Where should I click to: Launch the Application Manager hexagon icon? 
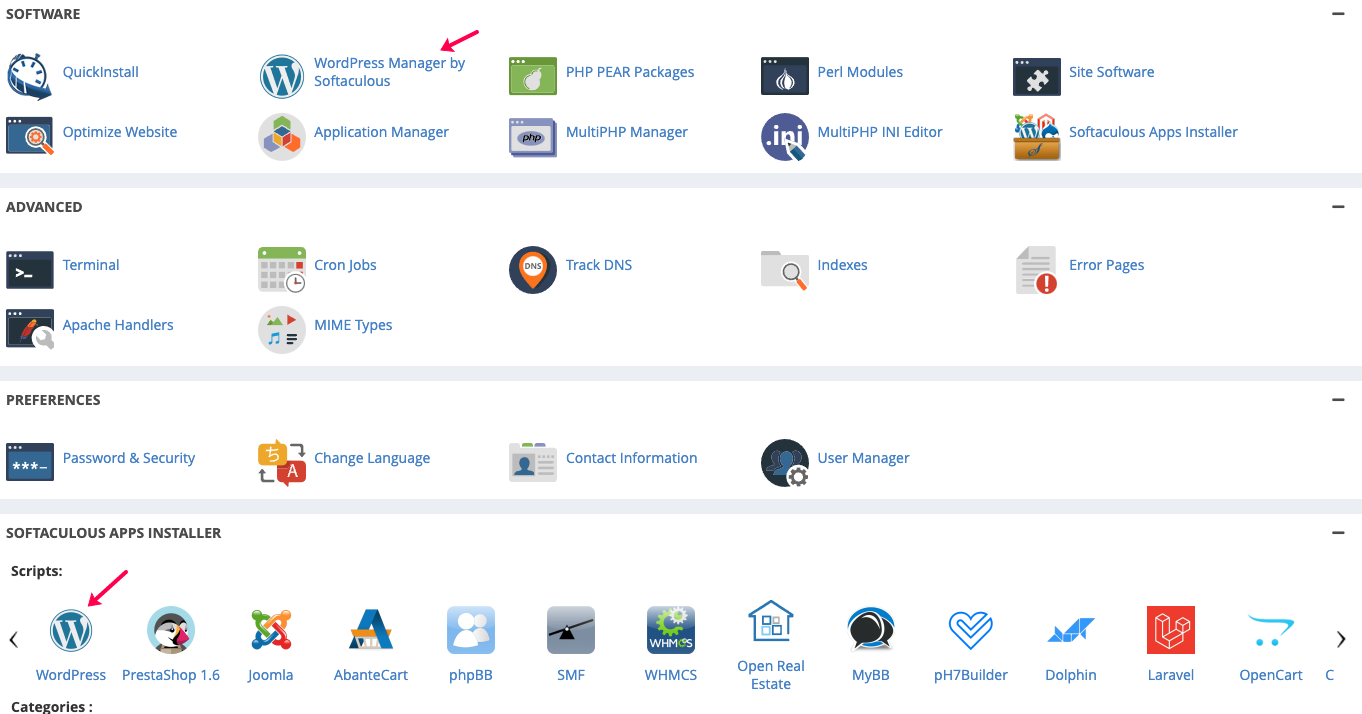tap(282, 136)
